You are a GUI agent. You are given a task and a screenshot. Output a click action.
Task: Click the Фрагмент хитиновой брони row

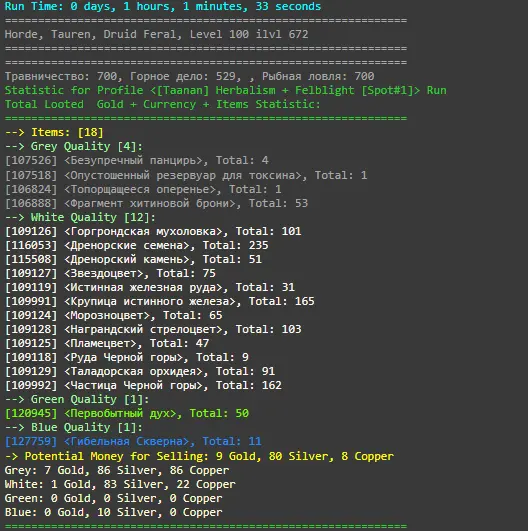156,203
